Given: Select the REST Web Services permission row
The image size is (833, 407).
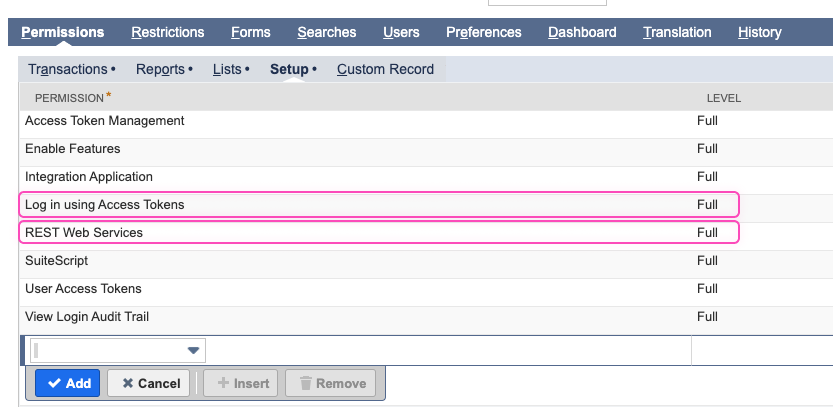Looking at the screenshot, I should pos(84,233).
